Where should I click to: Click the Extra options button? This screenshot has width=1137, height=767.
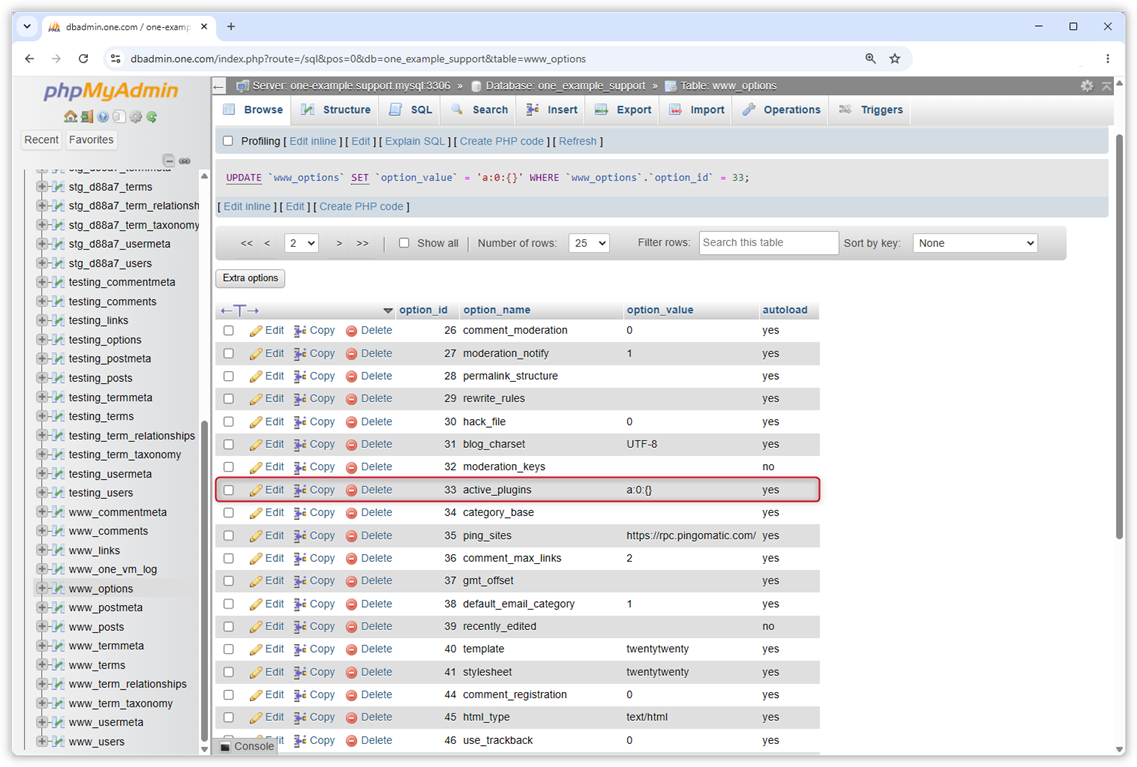tap(250, 278)
